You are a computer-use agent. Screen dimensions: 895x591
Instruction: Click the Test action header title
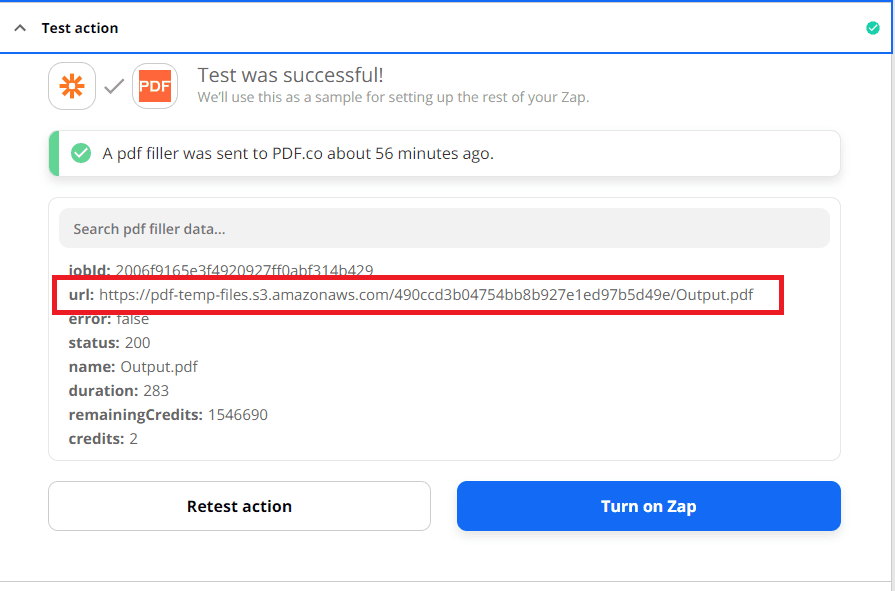click(x=80, y=28)
